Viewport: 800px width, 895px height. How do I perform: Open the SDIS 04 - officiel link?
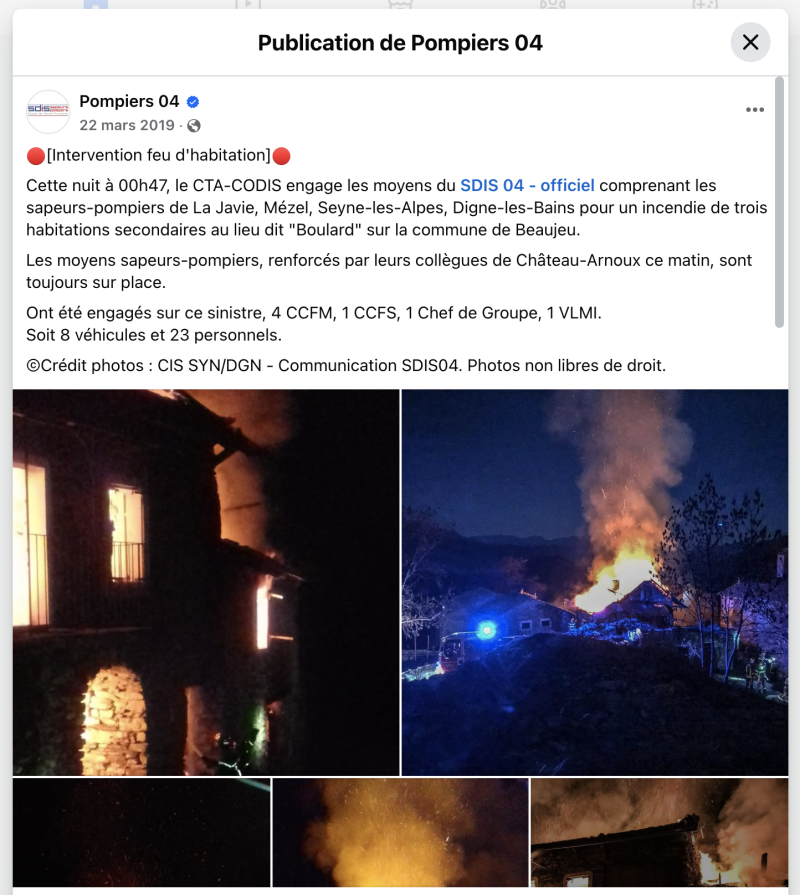pos(527,186)
